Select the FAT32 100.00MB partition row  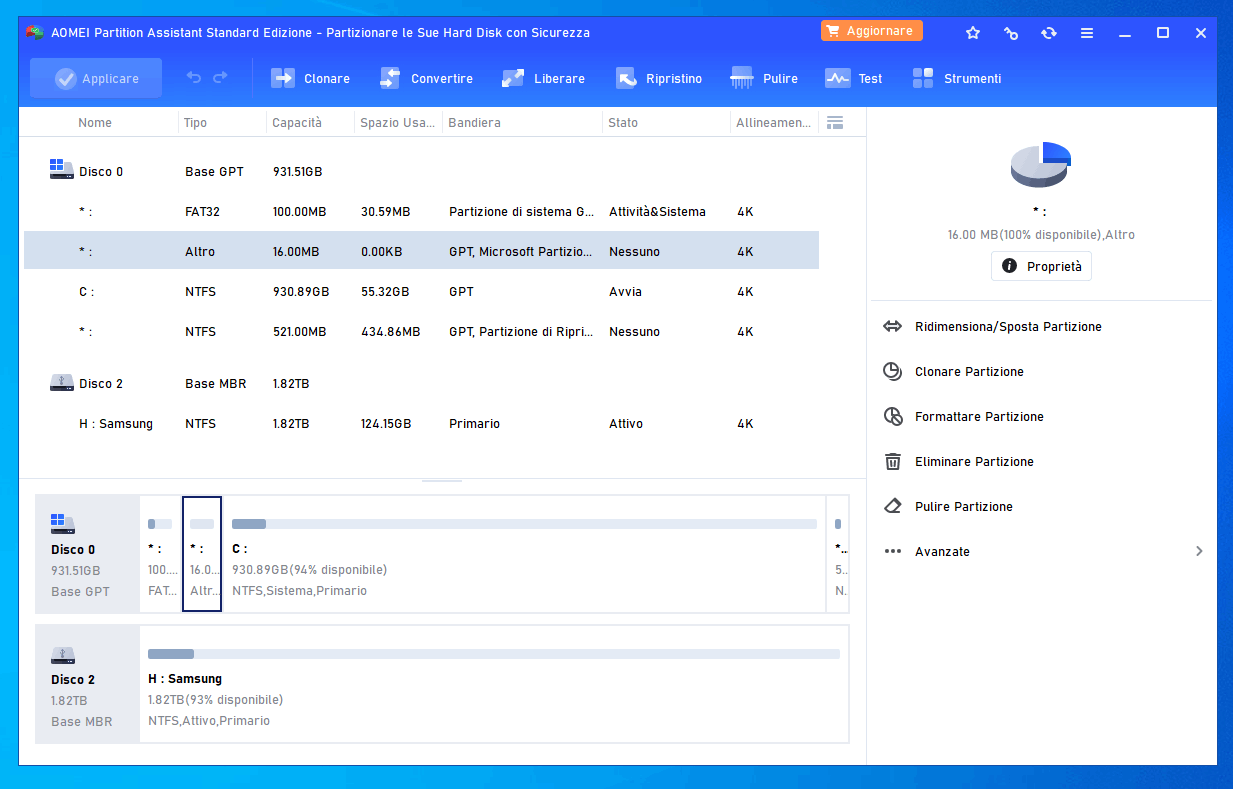[x=421, y=211]
